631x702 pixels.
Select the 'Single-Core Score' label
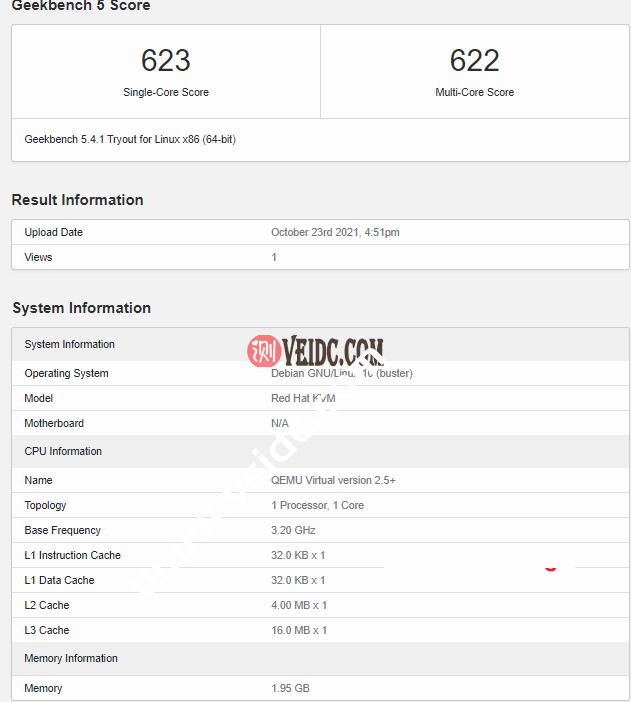point(166,92)
